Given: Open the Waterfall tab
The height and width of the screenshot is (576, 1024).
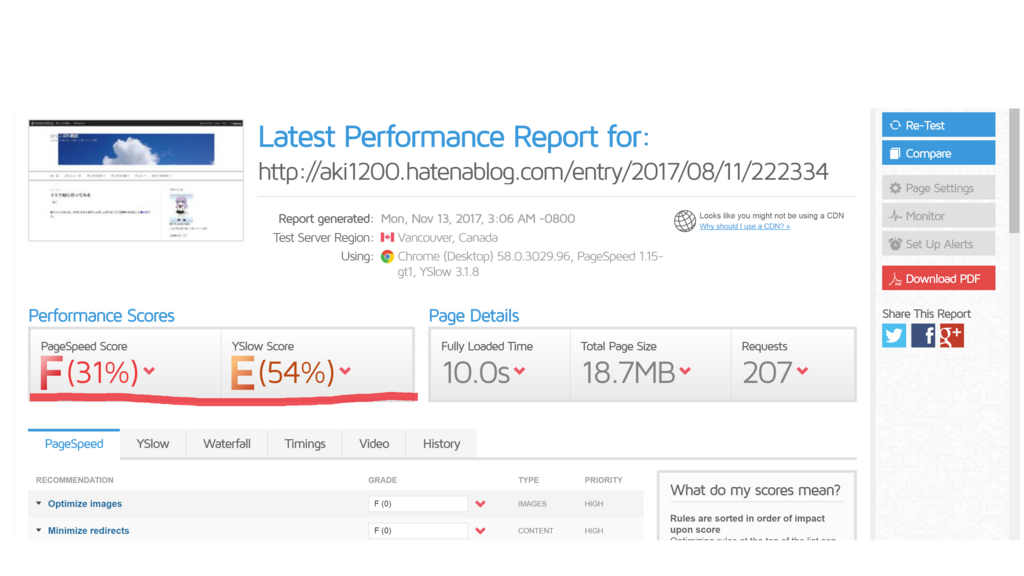Looking at the screenshot, I should tap(227, 444).
